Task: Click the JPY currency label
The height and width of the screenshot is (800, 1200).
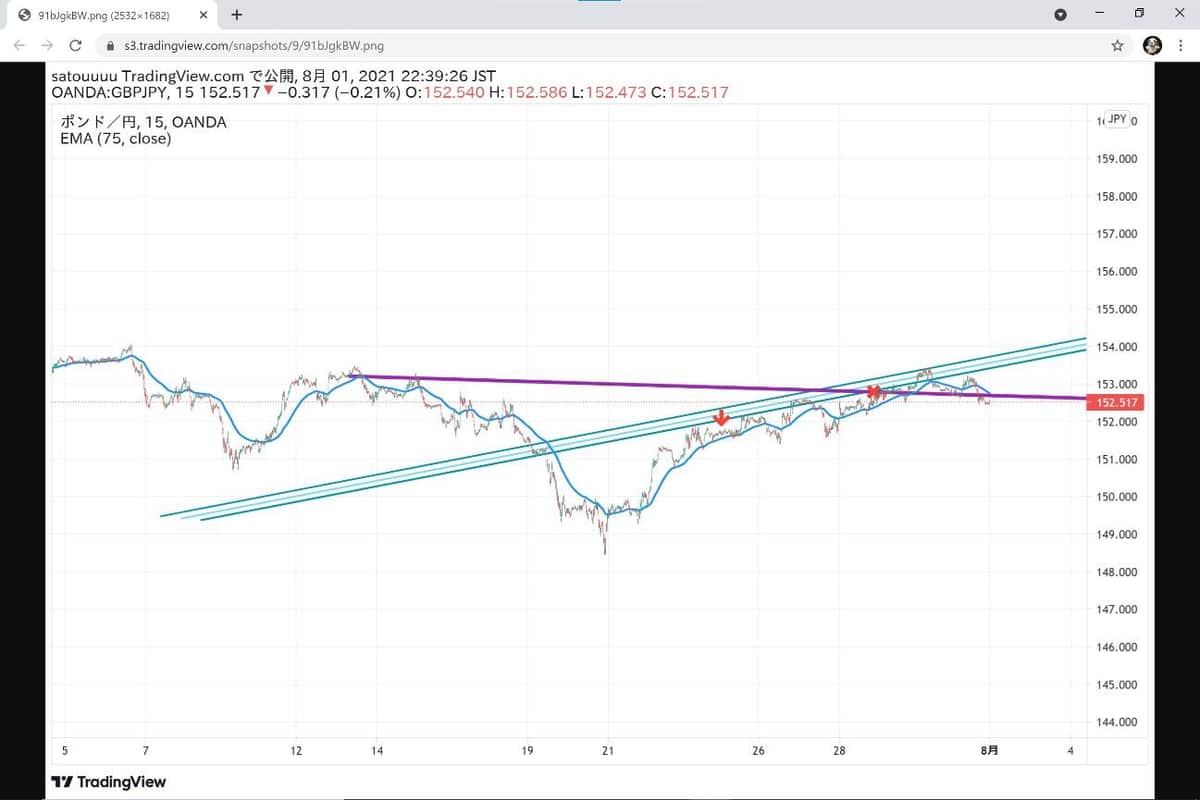Action: (x=1117, y=119)
